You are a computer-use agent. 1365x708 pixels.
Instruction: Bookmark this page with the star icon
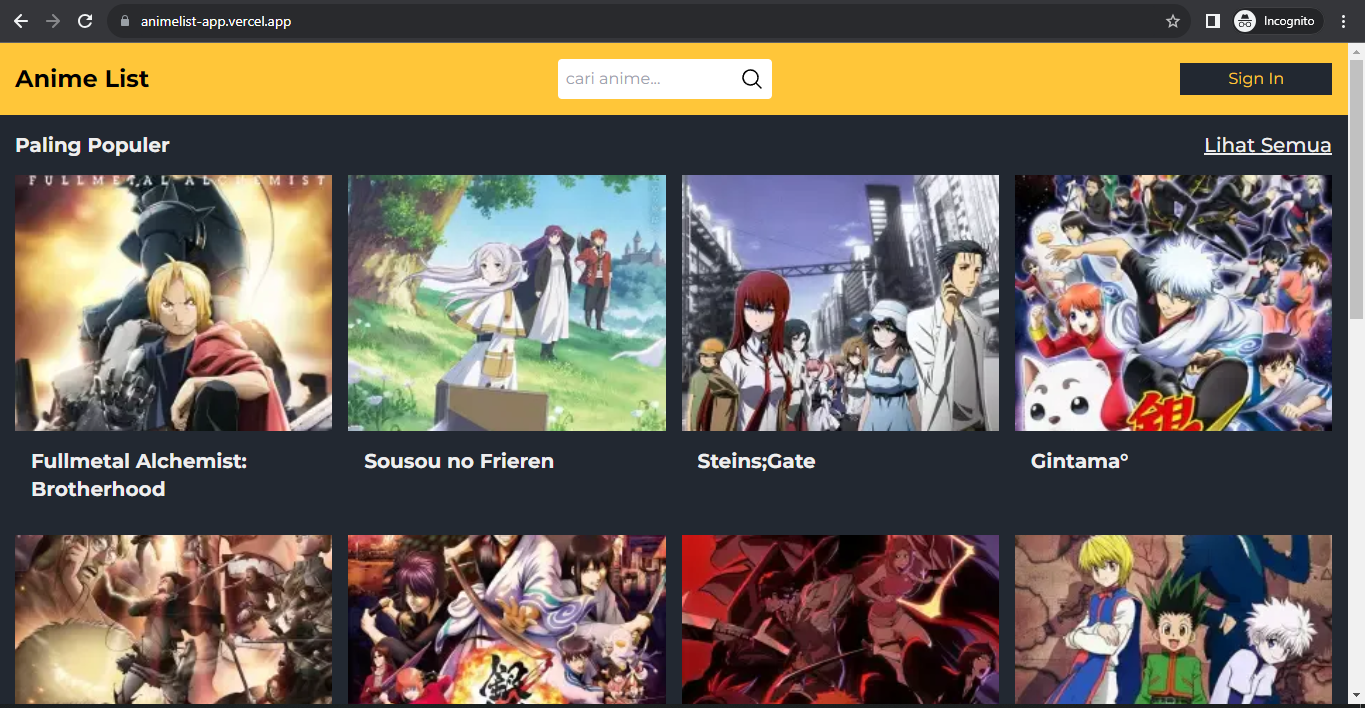pyautogui.click(x=1173, y=21)
